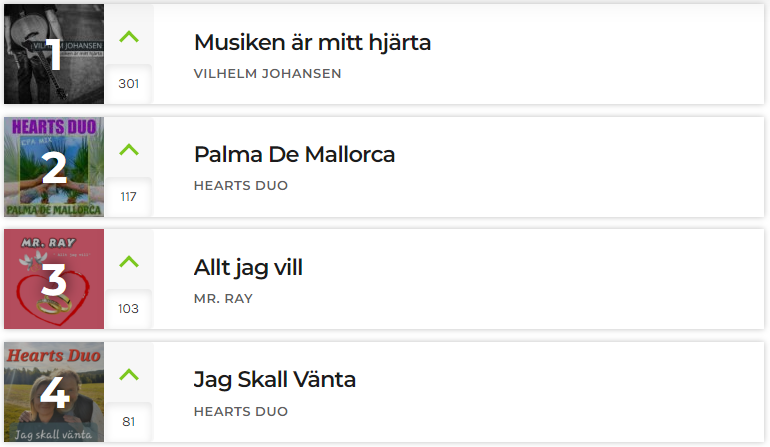Screen dimensions: 770x447
Task: Click the 81 vote count box
Action: (x=129, y=421)
